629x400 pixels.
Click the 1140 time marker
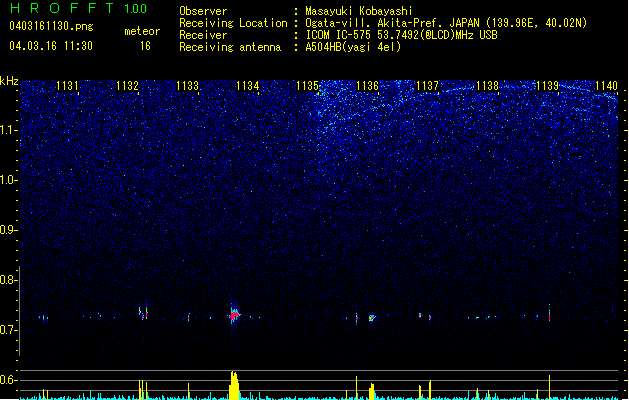[x=607, y=85]
